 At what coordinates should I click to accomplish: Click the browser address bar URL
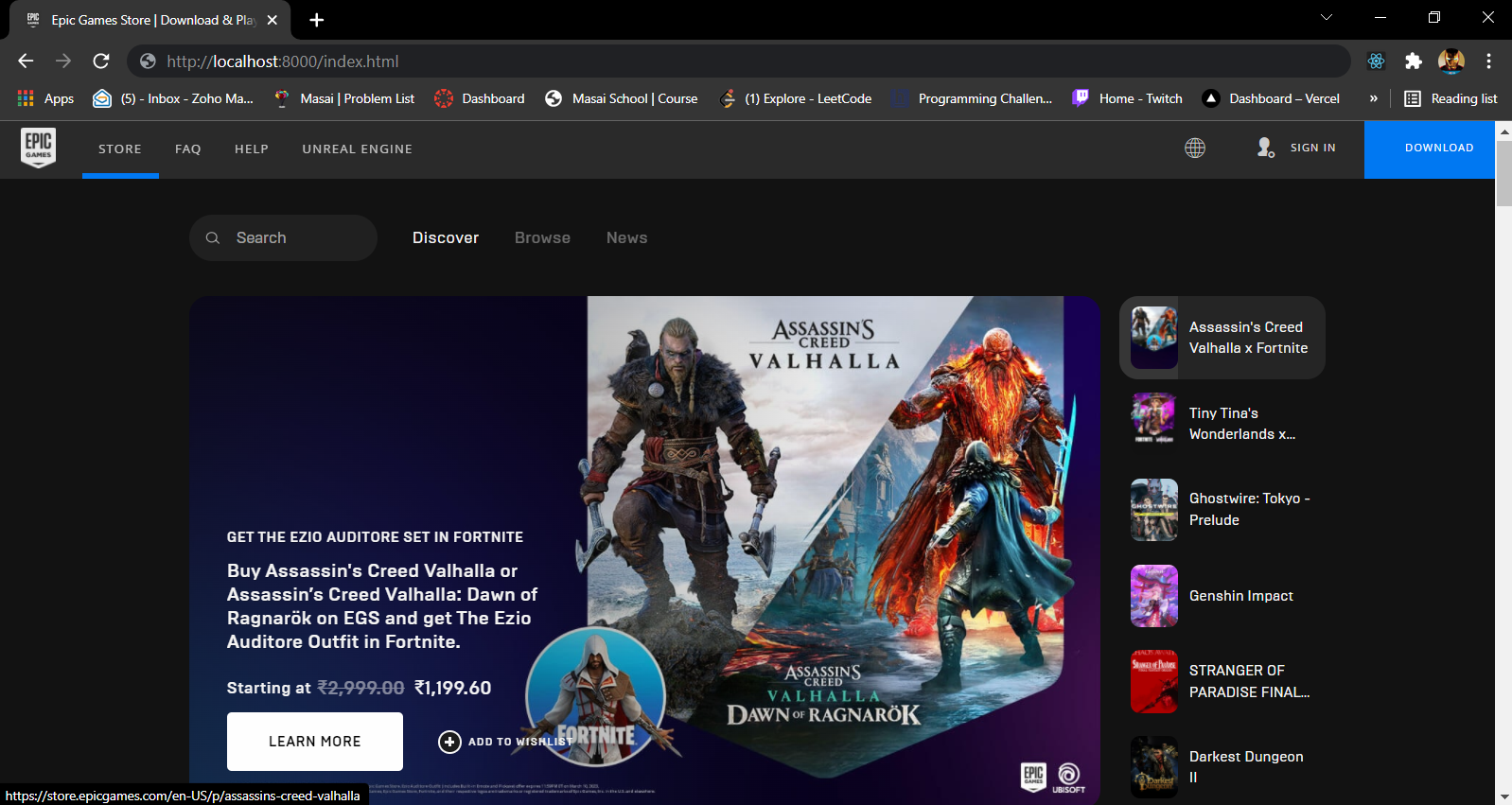pyautogui.click(x=283, y=61)
